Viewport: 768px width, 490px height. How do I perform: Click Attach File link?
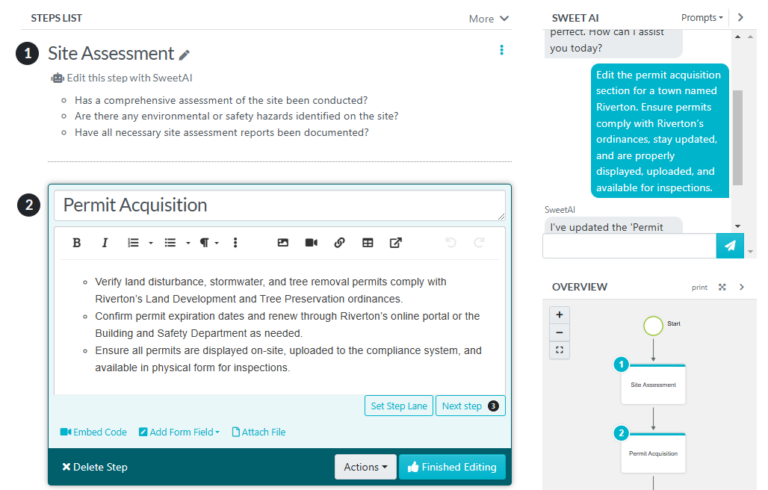[x=259, y=432]
